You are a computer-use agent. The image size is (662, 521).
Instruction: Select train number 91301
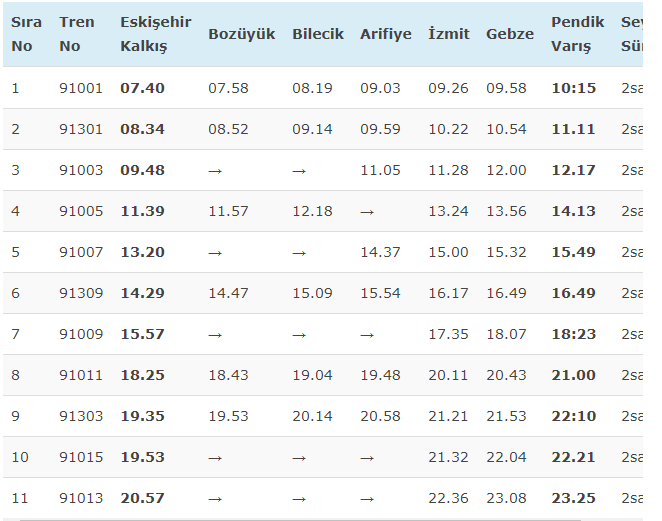(x=81, y=129)
